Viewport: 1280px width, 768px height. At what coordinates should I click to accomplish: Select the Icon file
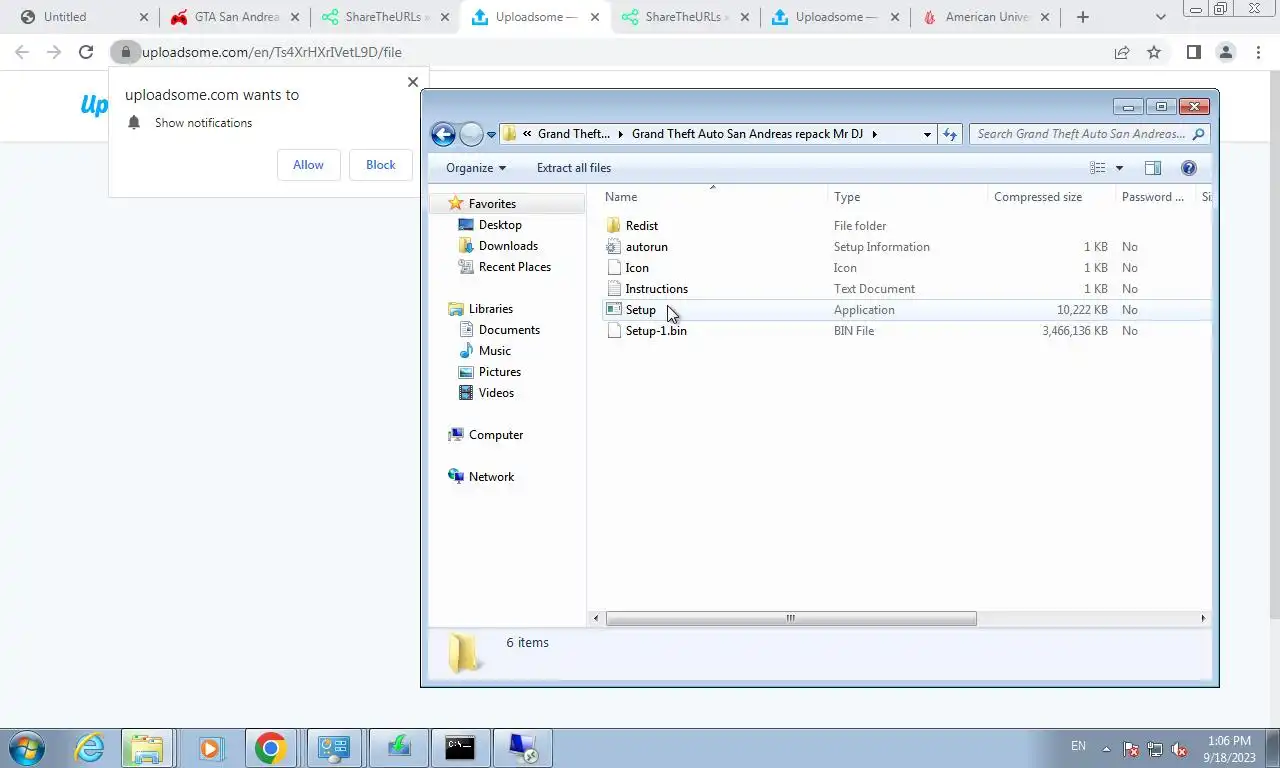[x=636, y=268]
